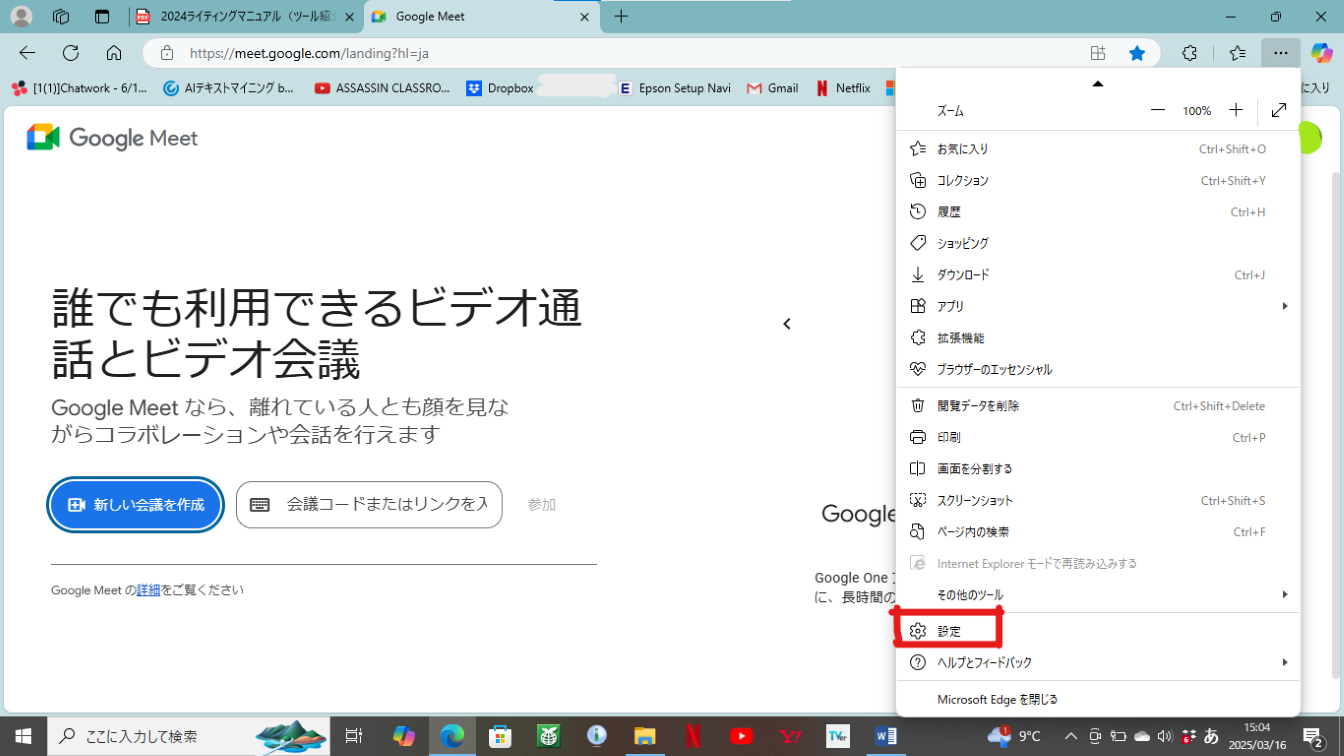
Task: Open the 詳細 link about Google Meet
Action: [148, 590]
